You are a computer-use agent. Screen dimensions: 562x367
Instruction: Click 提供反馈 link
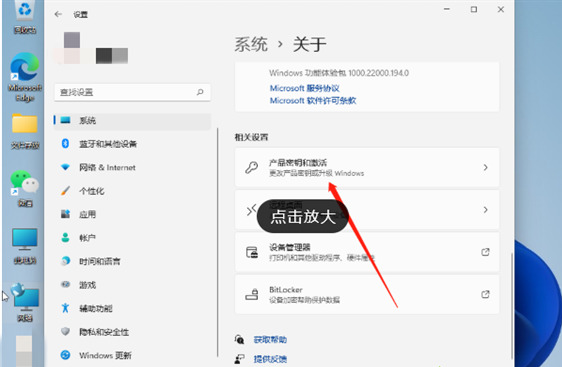270,359
